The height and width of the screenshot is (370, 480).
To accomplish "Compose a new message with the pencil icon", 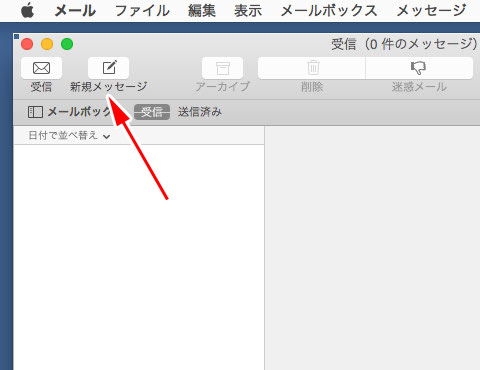I will click(x=109, y=68).
